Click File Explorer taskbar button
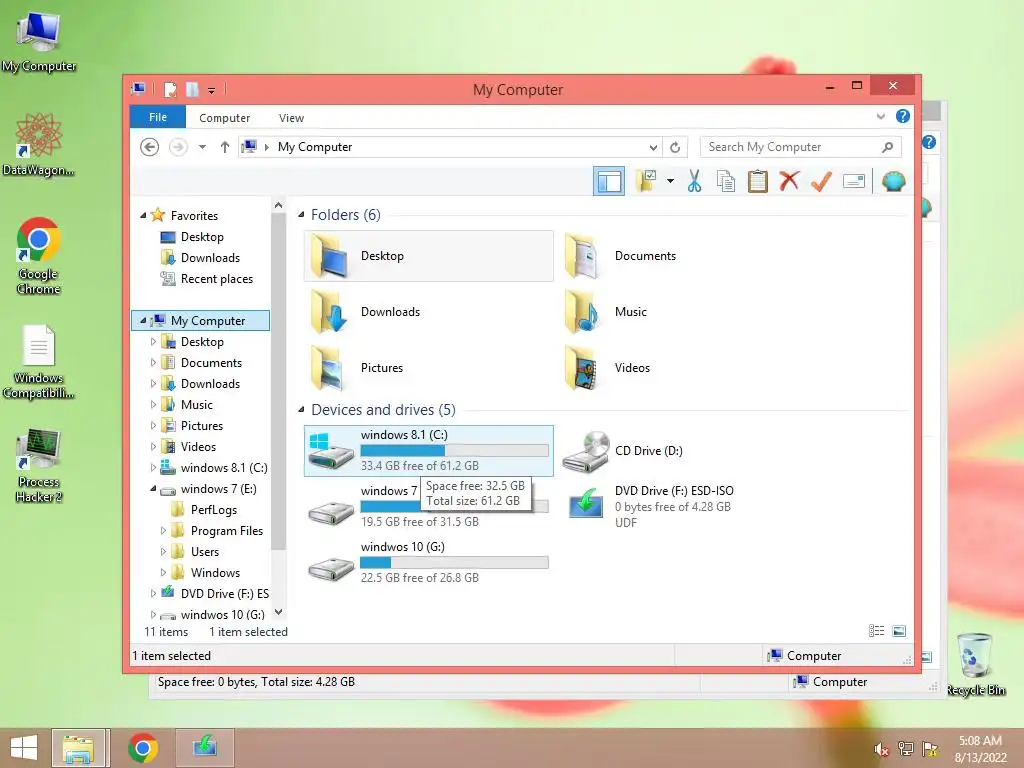 78,748
